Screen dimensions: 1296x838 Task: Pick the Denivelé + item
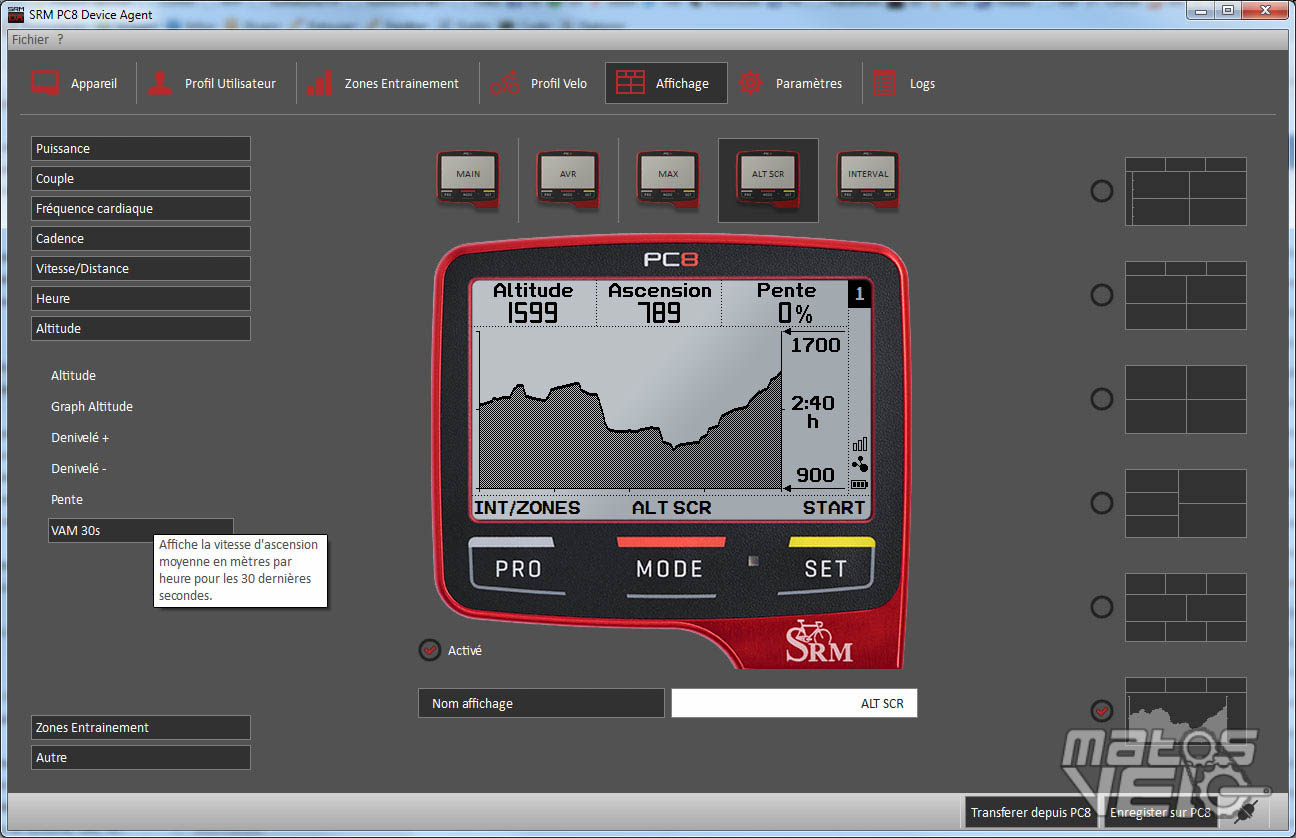(x=80, y=438)
